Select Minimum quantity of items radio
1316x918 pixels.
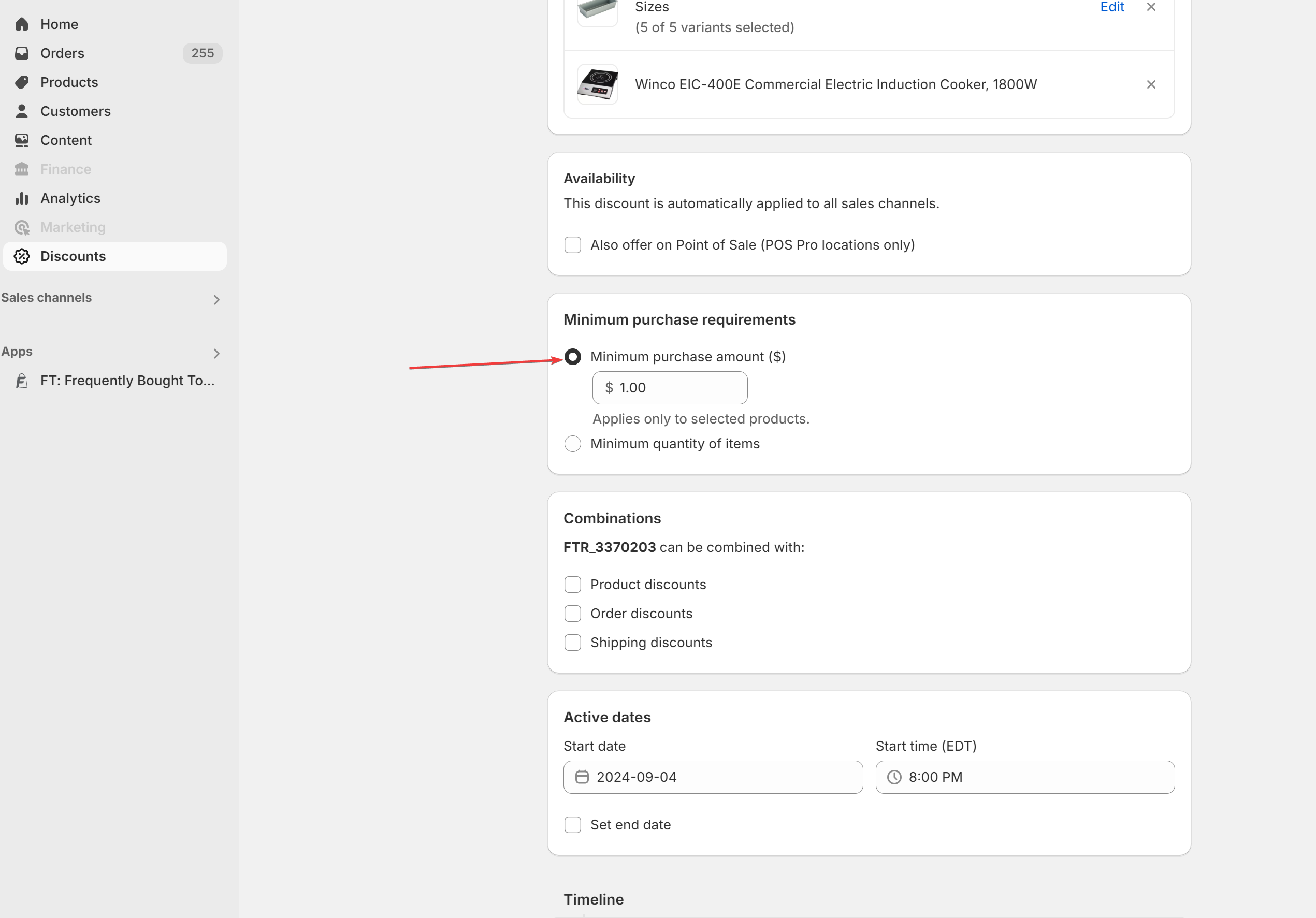click(x=573, y=444)
